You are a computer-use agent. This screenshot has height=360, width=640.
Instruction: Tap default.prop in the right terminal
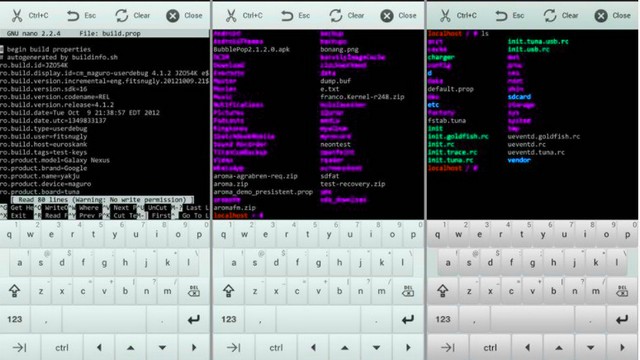[x=451, y=89]
